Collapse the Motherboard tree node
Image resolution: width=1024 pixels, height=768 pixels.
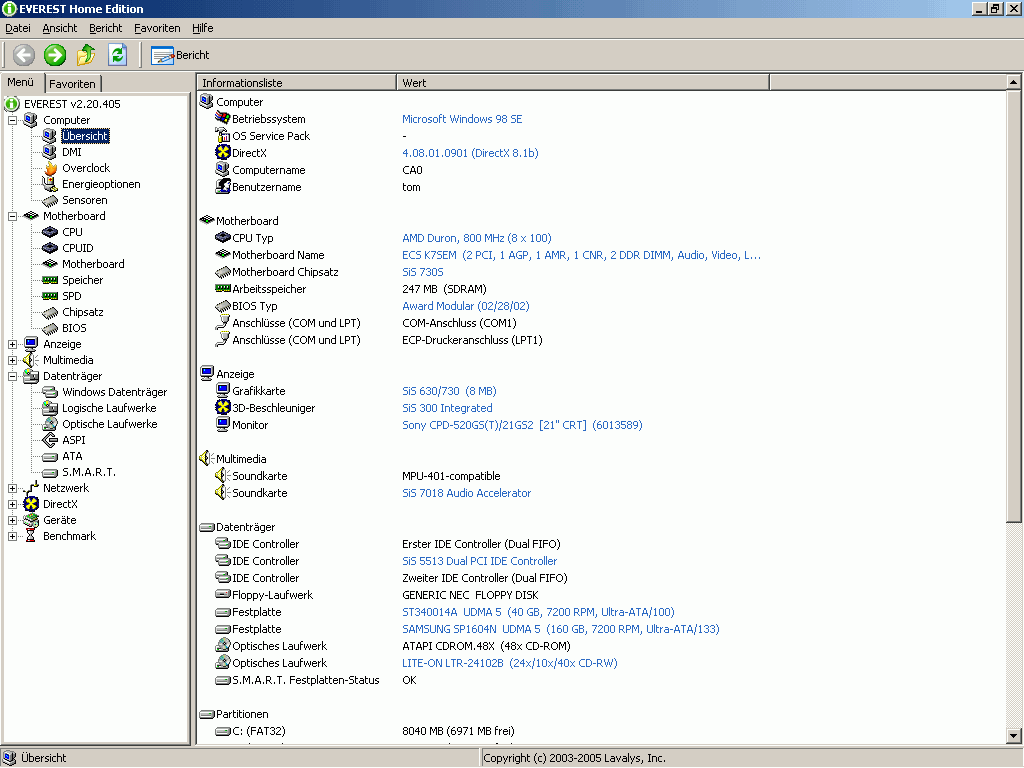click(x=12, y=216)
